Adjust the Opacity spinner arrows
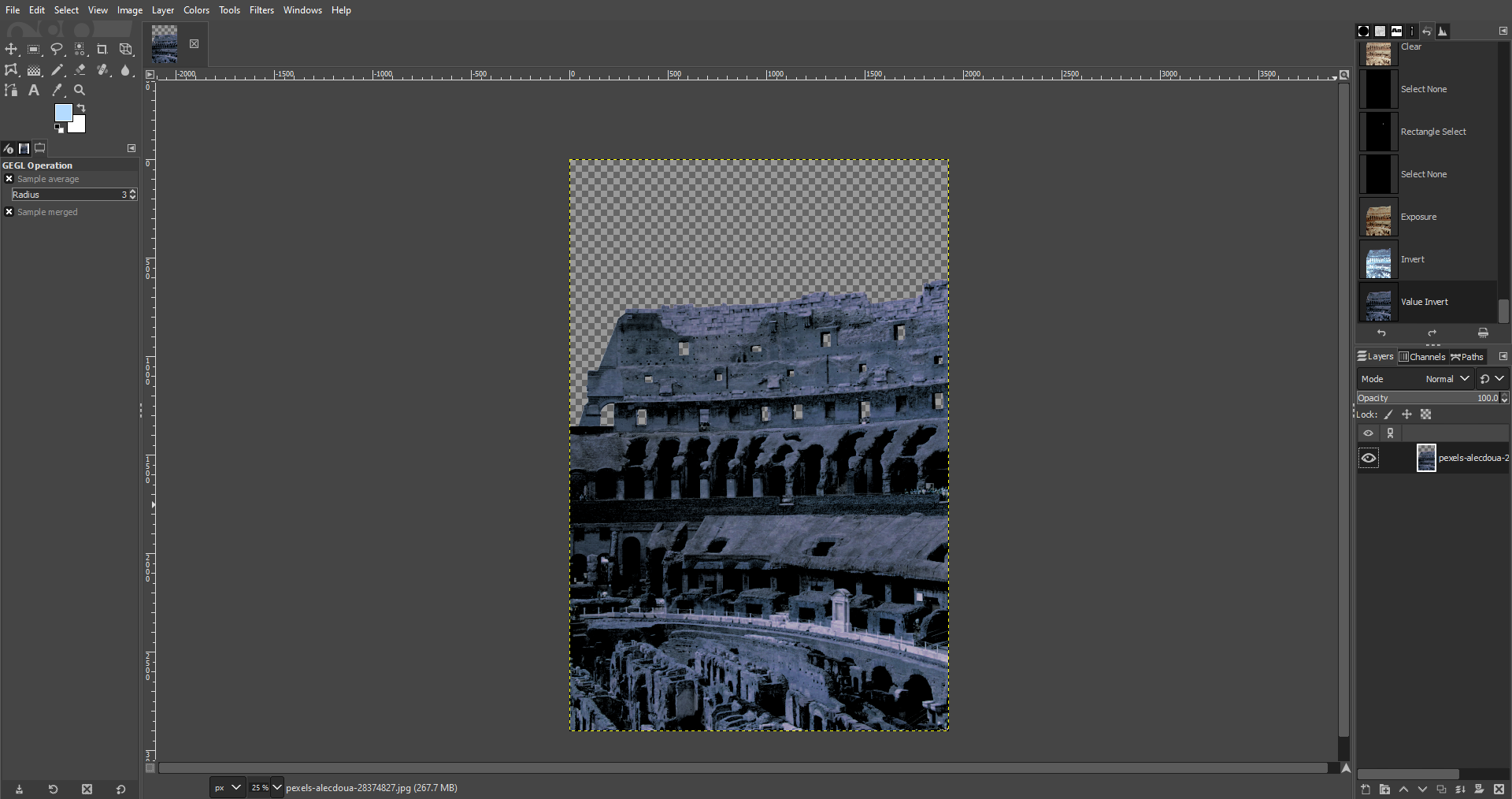Screen dimensions: 1512x799 pos(1505,398)
